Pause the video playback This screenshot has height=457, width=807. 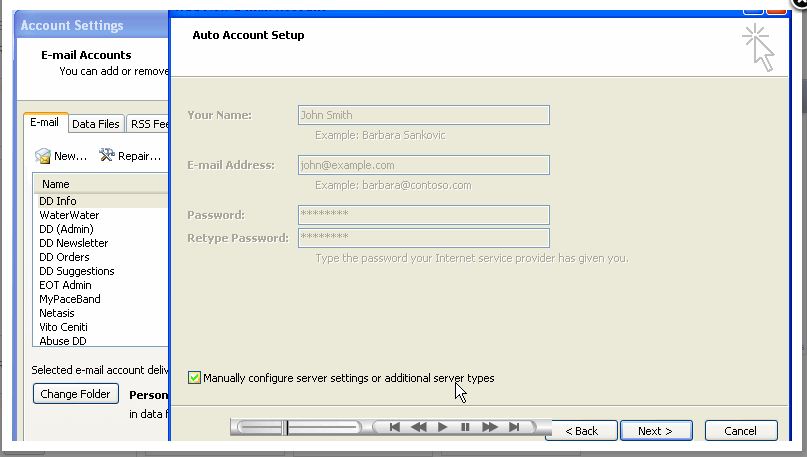coord(465,427)
